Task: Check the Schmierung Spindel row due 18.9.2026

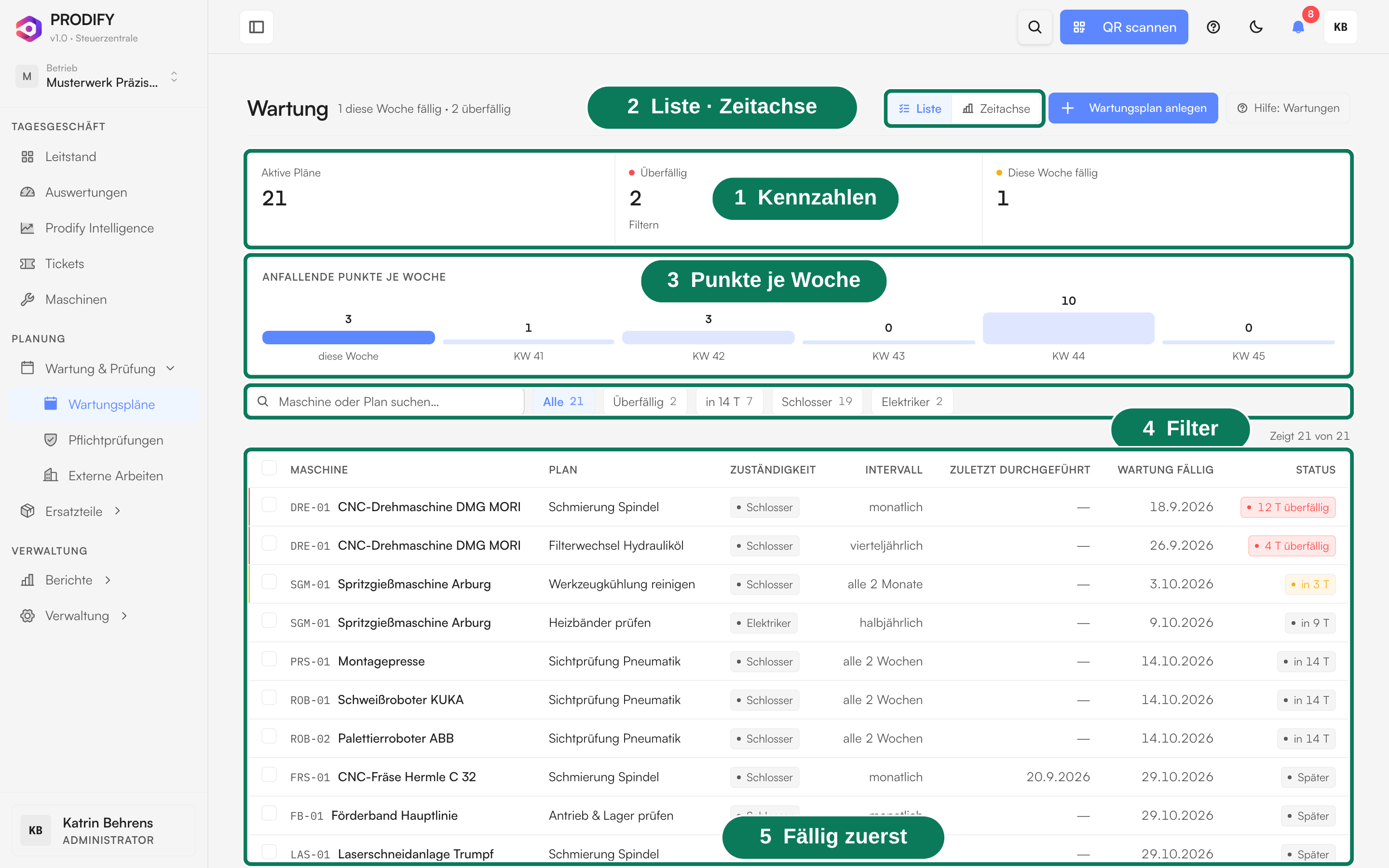Action: 269,505
